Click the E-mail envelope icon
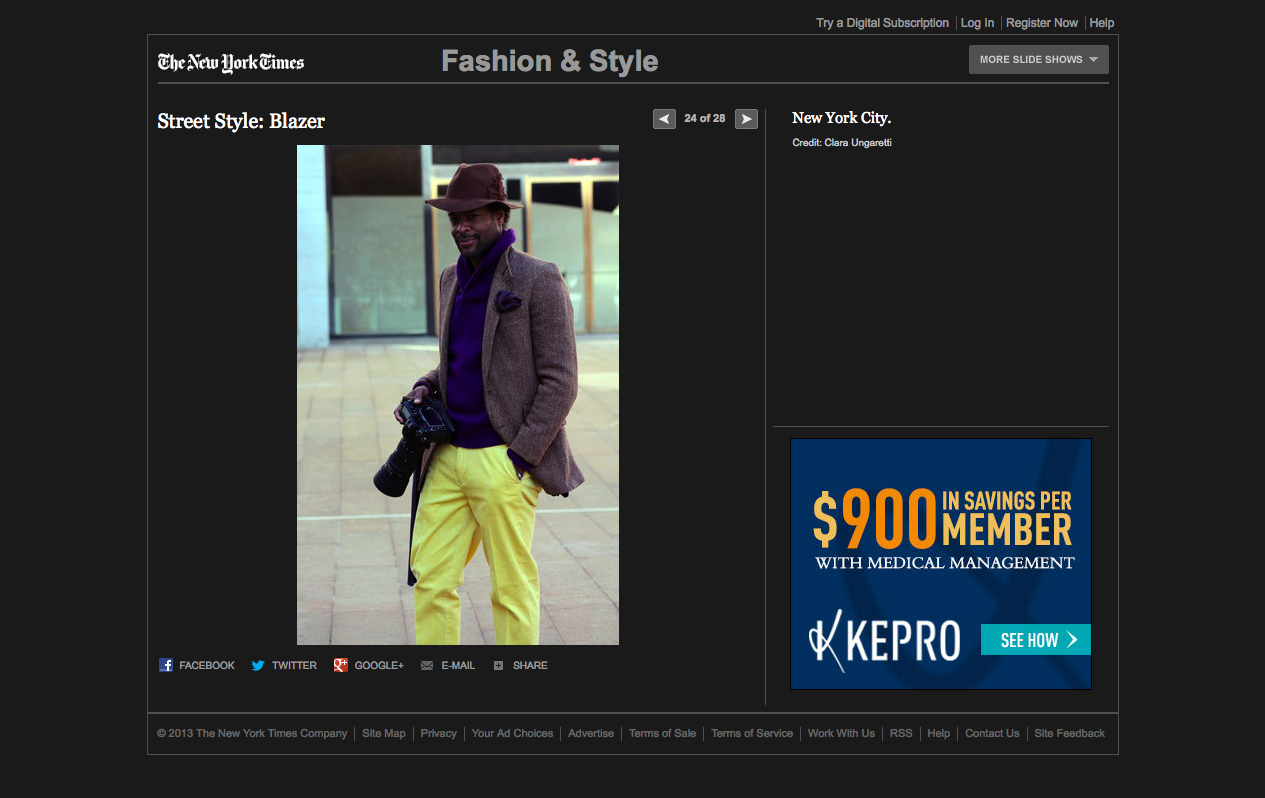 (x=427, y=665)
